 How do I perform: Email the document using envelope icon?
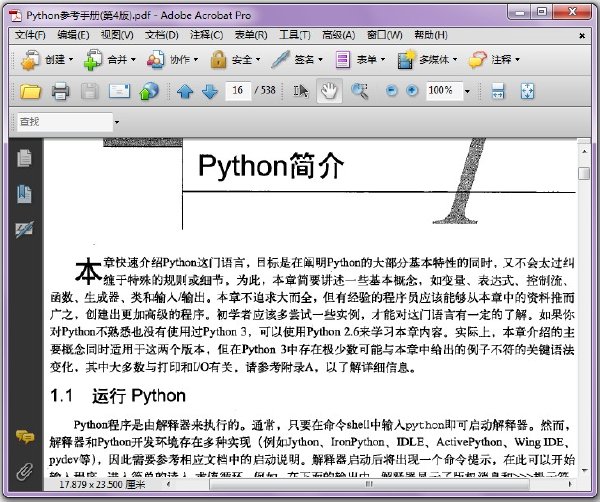tap(119, 91)
